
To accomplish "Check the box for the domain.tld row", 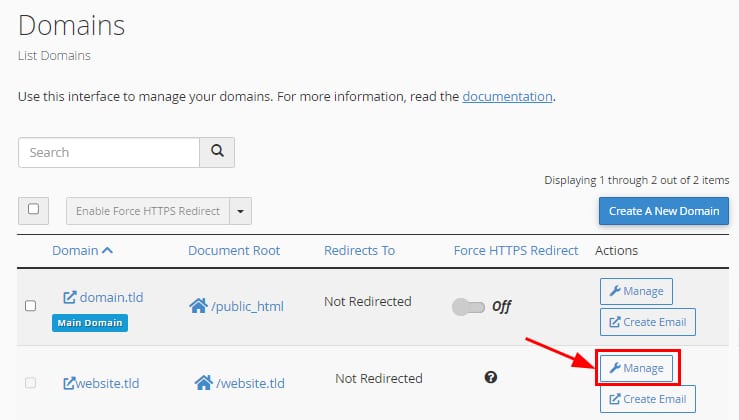I will tap(30, 306).
